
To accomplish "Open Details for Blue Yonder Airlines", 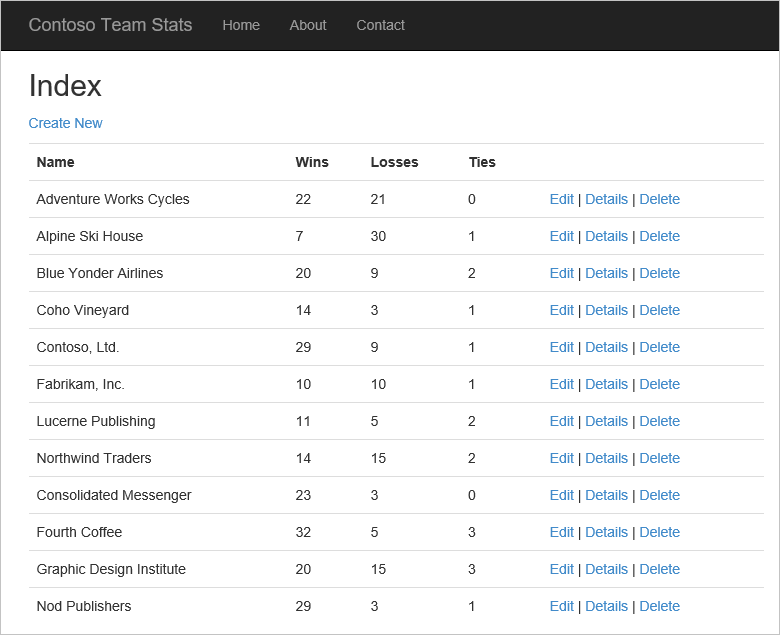I will pyautogui.click(x=606, y=273).
